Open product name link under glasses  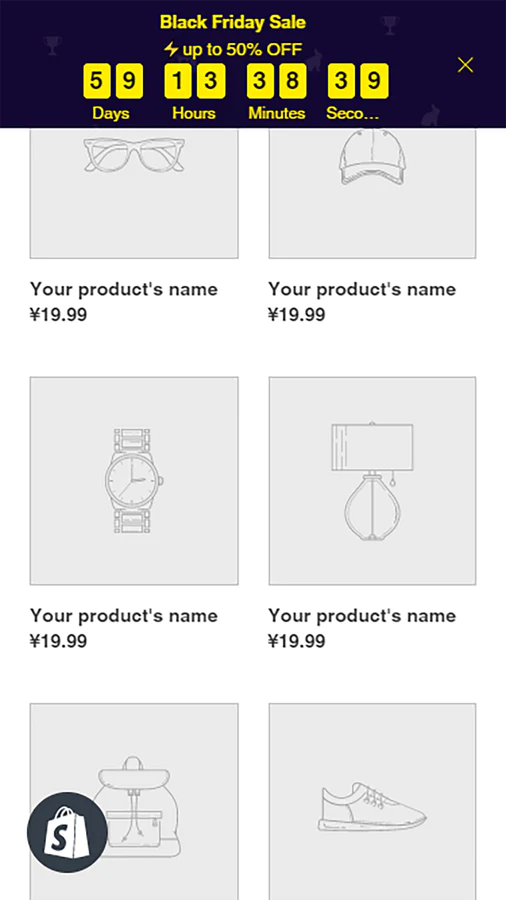(124, 289)
